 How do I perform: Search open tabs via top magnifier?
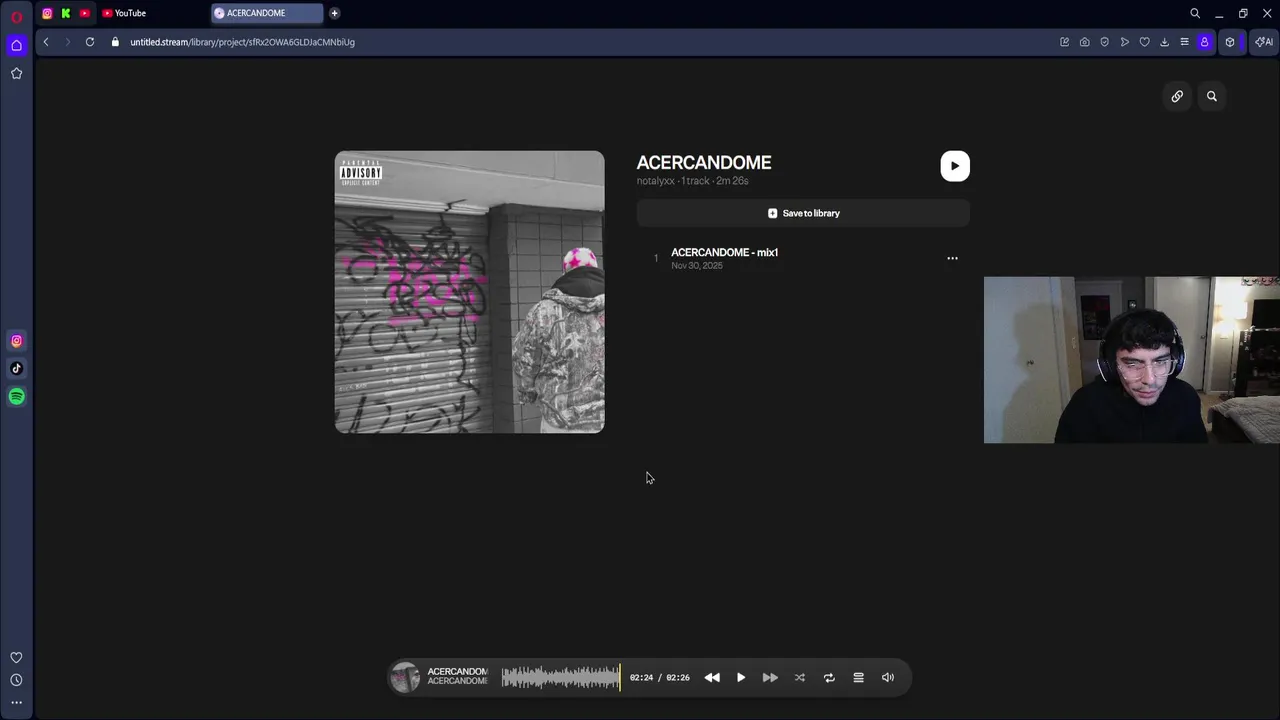1195,13
